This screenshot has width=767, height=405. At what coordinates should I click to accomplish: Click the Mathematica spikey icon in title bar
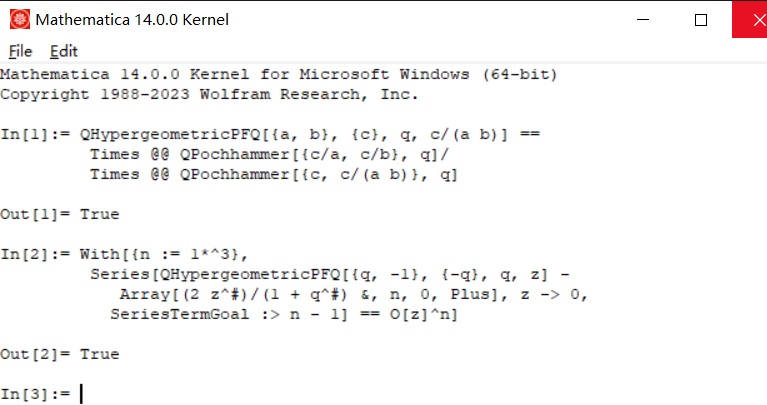coord(20,20)
